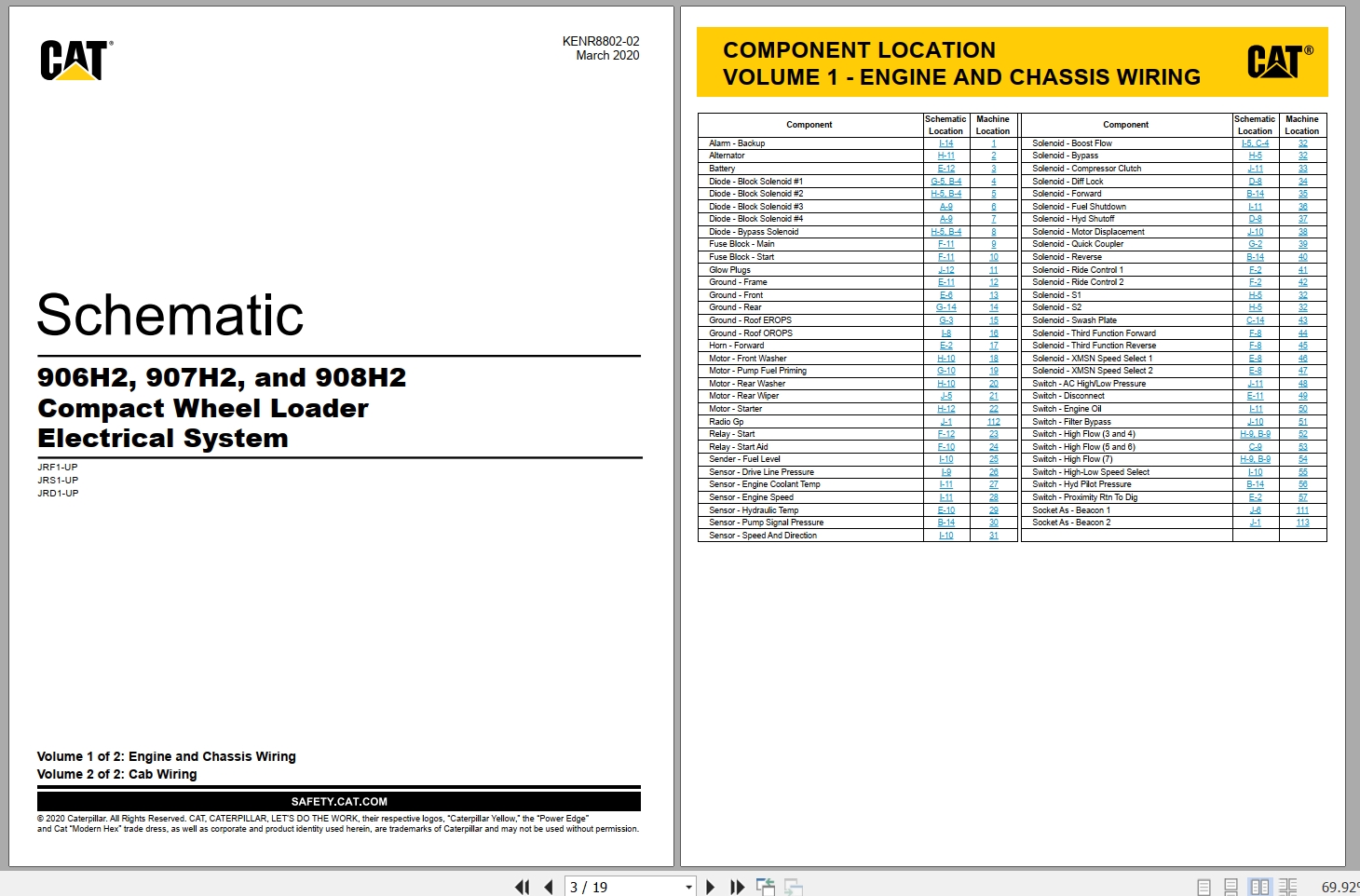Click the 'Alternator' component text
Image resolution: width=1360 pixels, height=896 pixels.
tap(727, 156)
